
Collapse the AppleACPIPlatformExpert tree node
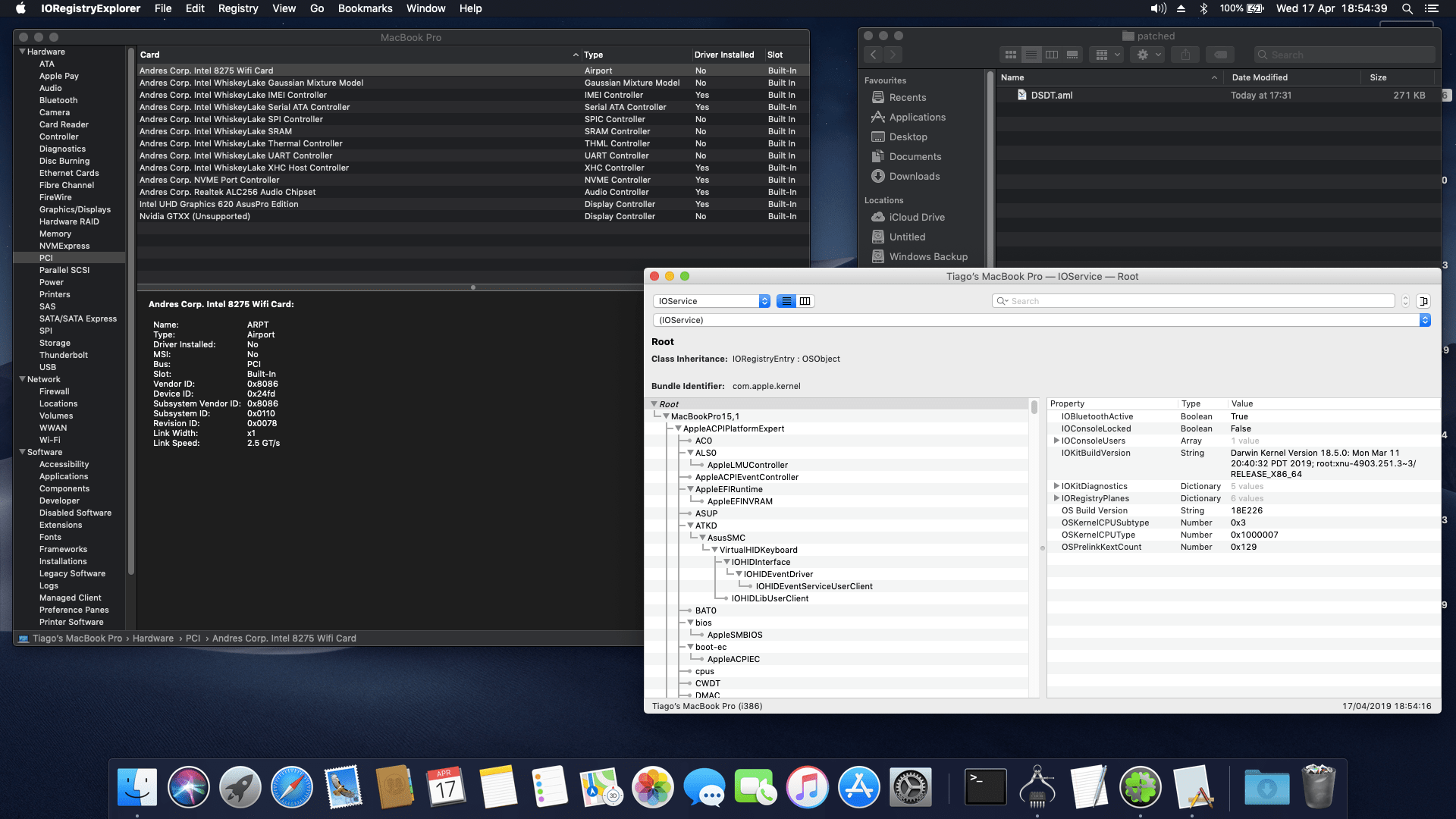click(678, 428)
